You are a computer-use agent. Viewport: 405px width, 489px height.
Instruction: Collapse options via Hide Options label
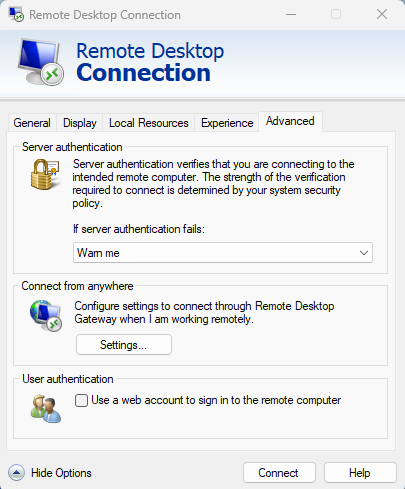[61, 473]
